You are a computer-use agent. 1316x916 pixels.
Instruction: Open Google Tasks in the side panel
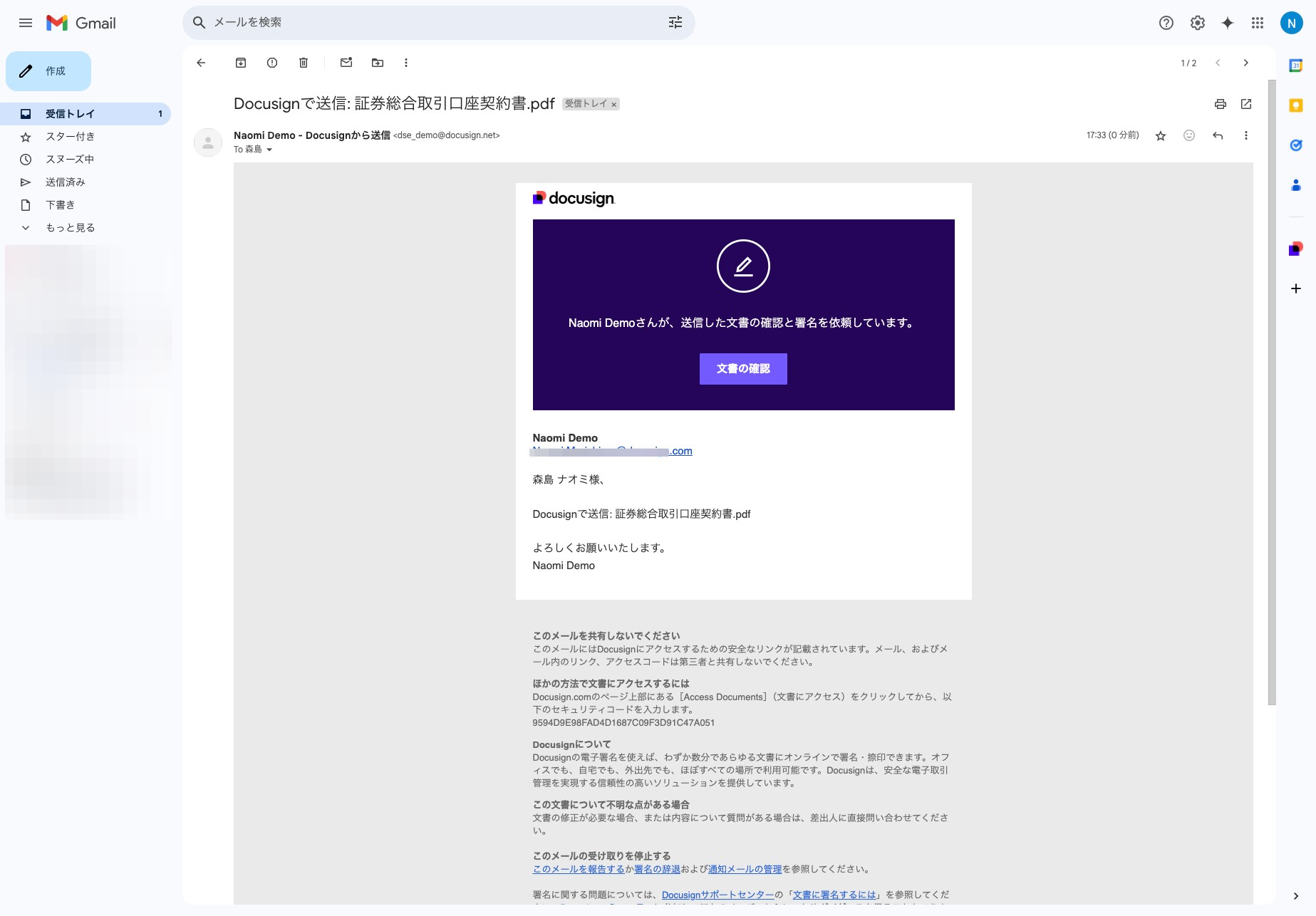(x=1296, y=145)
